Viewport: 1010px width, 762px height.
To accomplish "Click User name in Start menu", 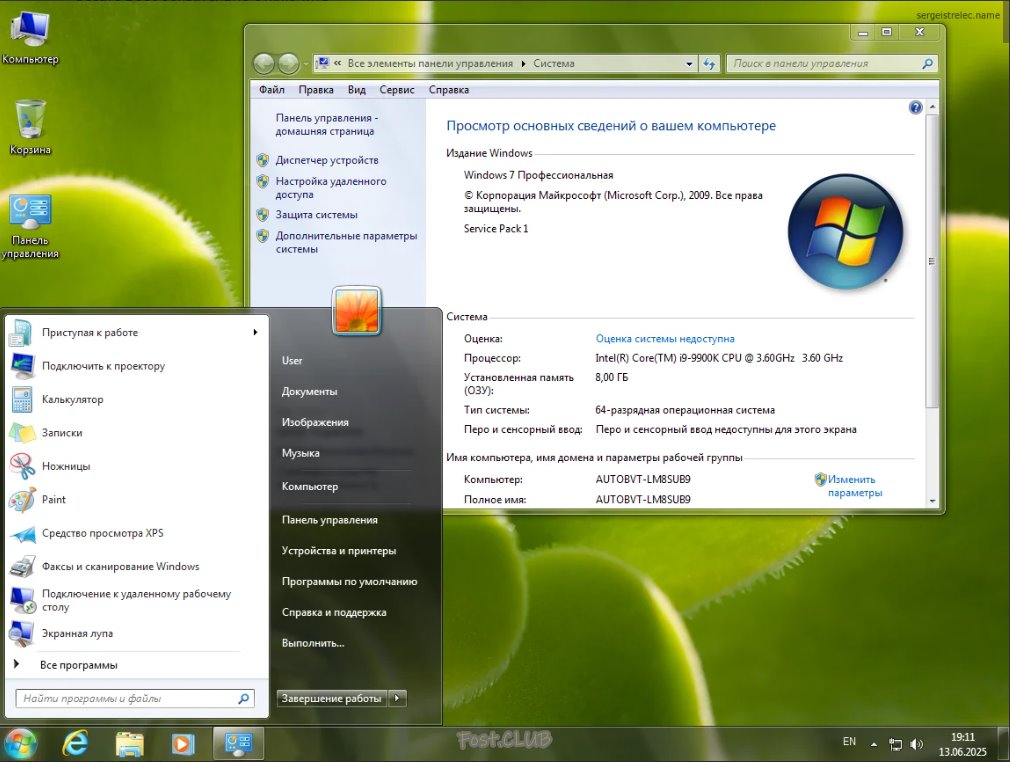I will pyautogui.click(x=292, y=361).
